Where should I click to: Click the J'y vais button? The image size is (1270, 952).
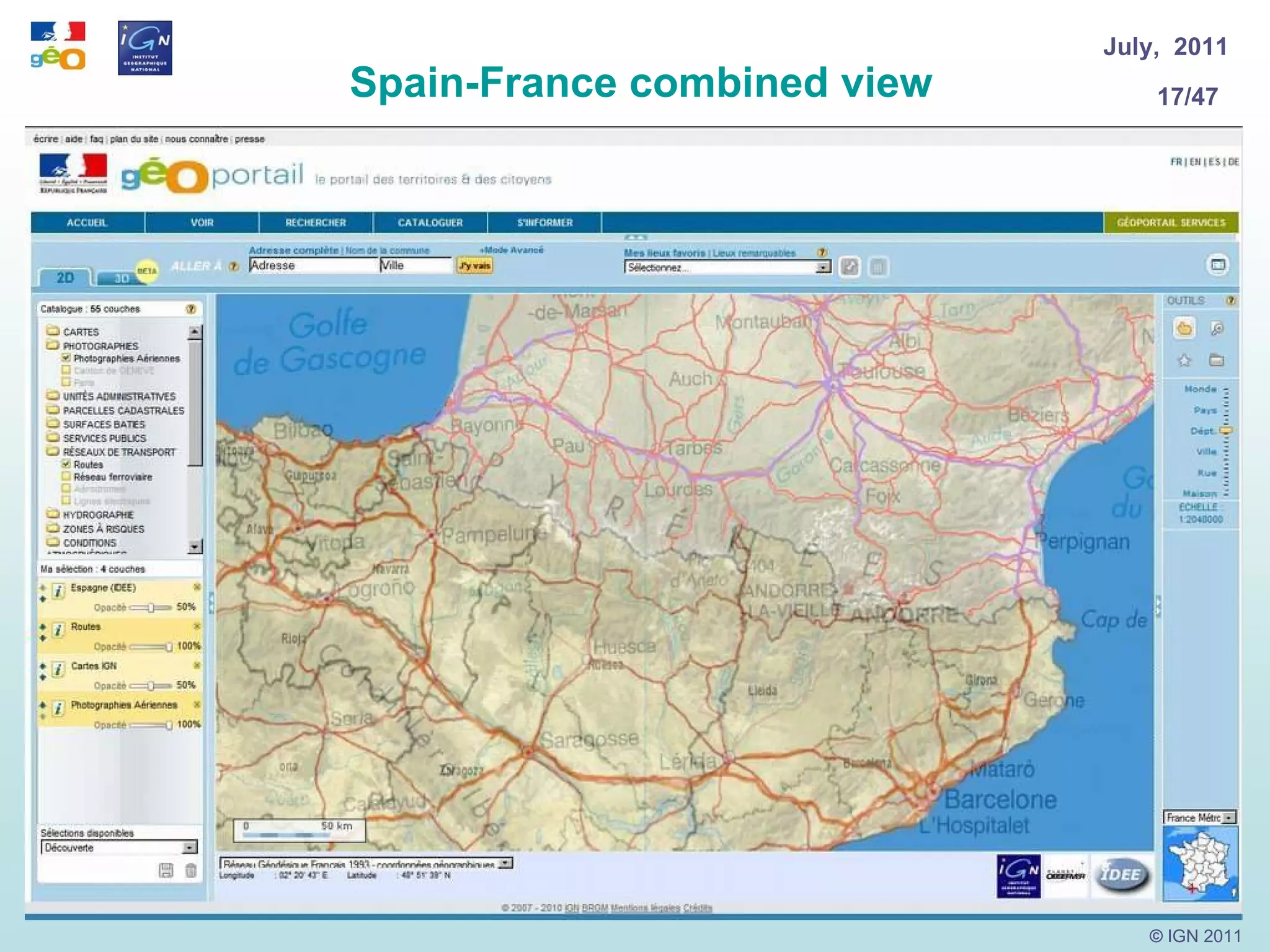coord(474,266)
